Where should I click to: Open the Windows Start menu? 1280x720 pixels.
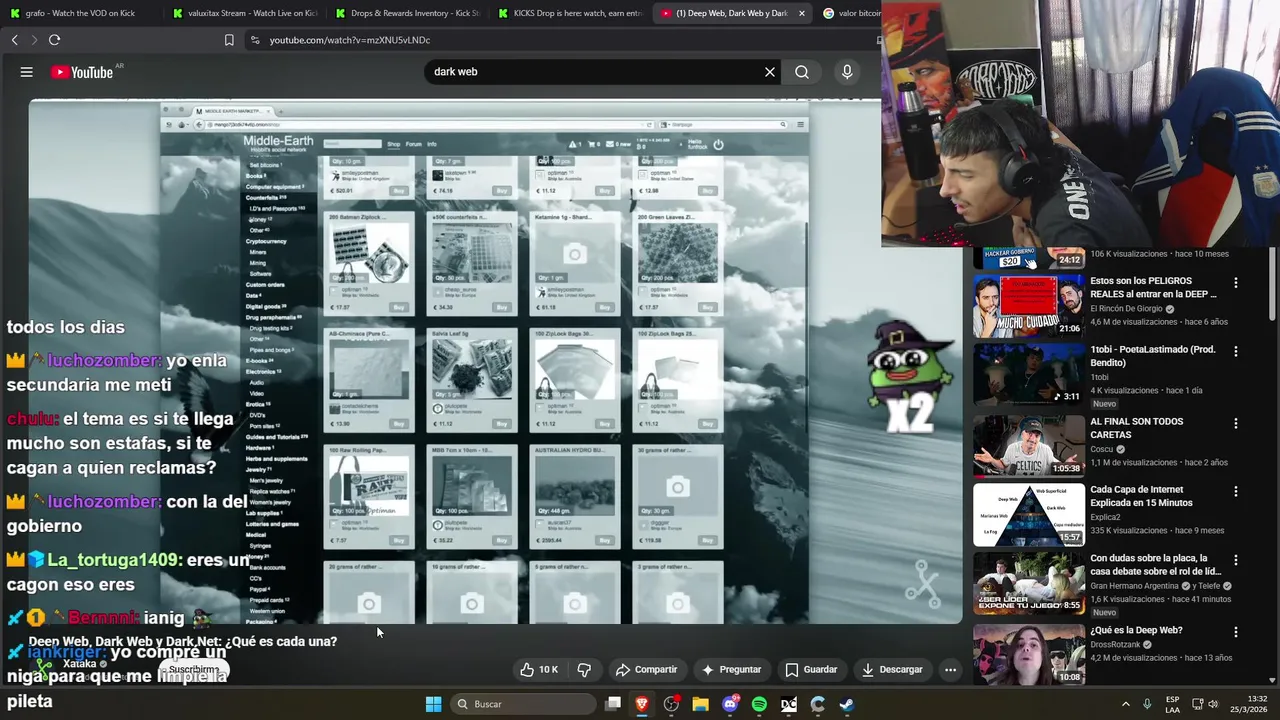tap(433, 704)
